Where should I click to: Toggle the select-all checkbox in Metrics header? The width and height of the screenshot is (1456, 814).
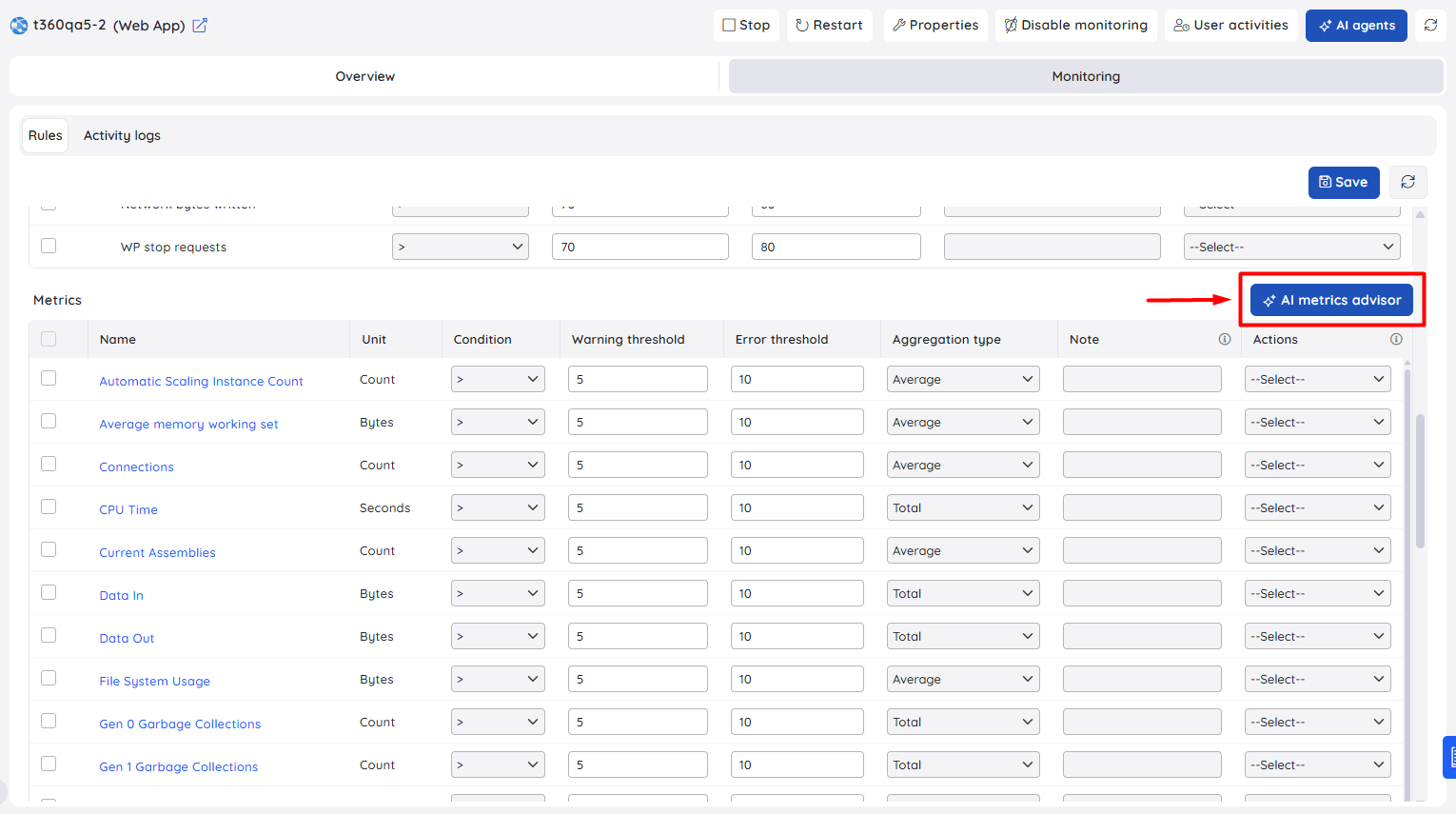tap(49, 339)
